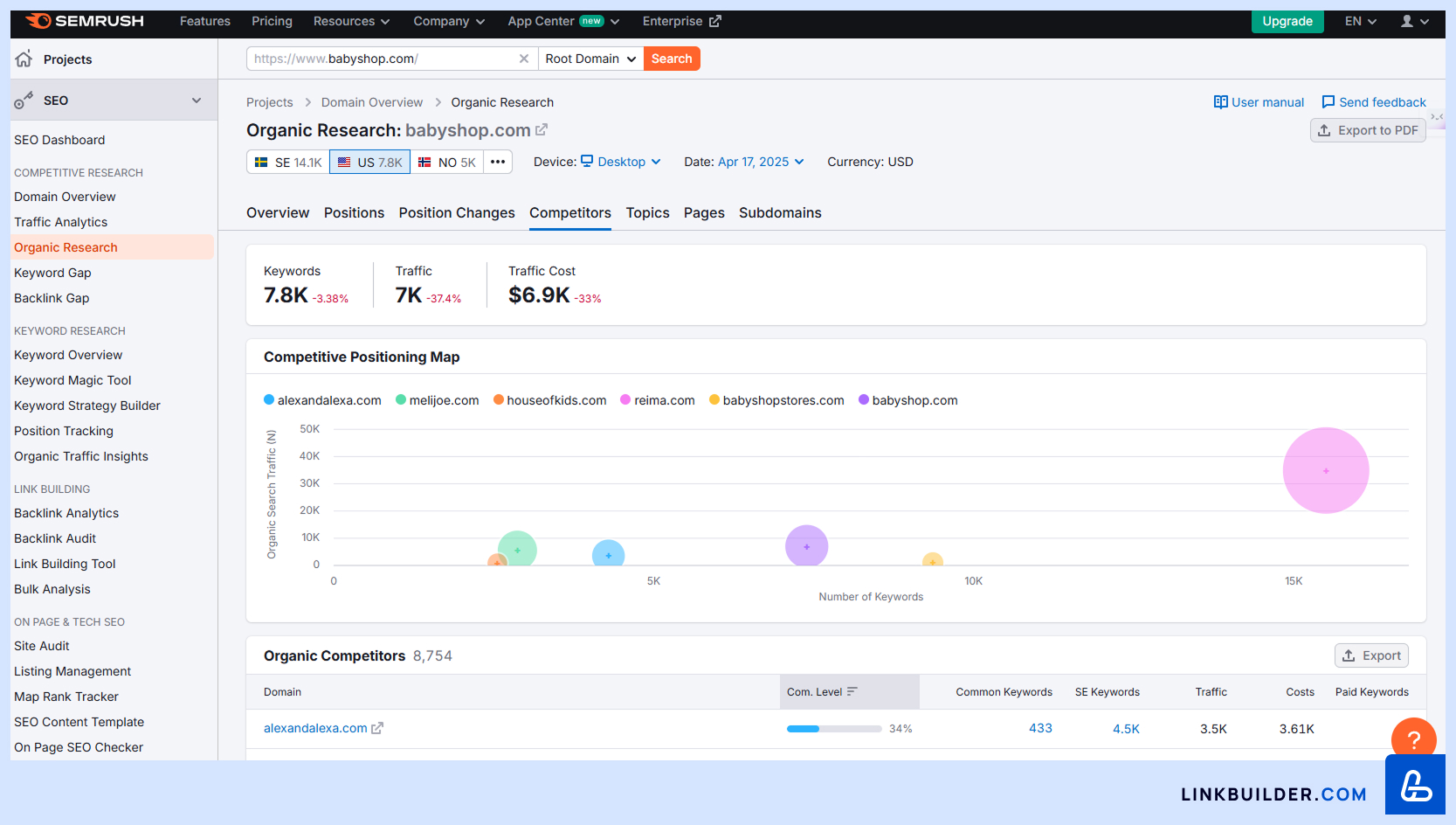1456x825 pixels.
Task: Open the Device Desktop dropdown
Action: pos(621,162)
